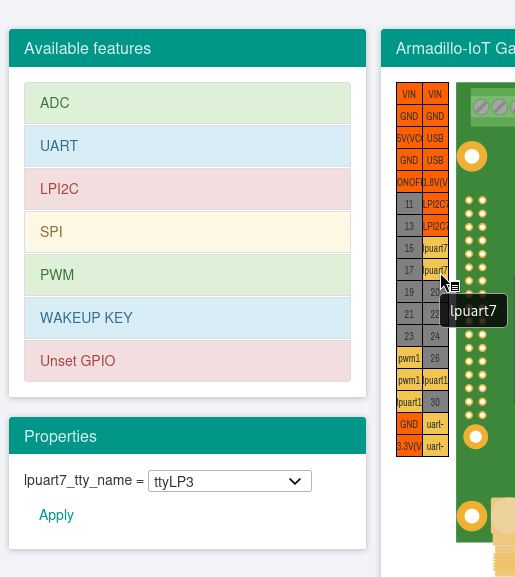The height and width of the screenshot is (577, 515).
Task: Select the LPI2C7 pin beside pin 13
Action: click(435, 226)
